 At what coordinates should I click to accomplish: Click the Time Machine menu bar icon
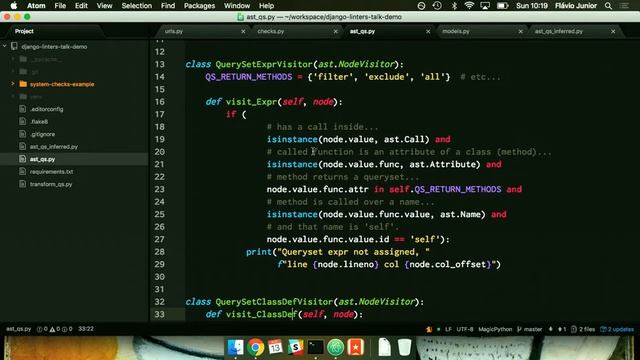click(437, 6)
